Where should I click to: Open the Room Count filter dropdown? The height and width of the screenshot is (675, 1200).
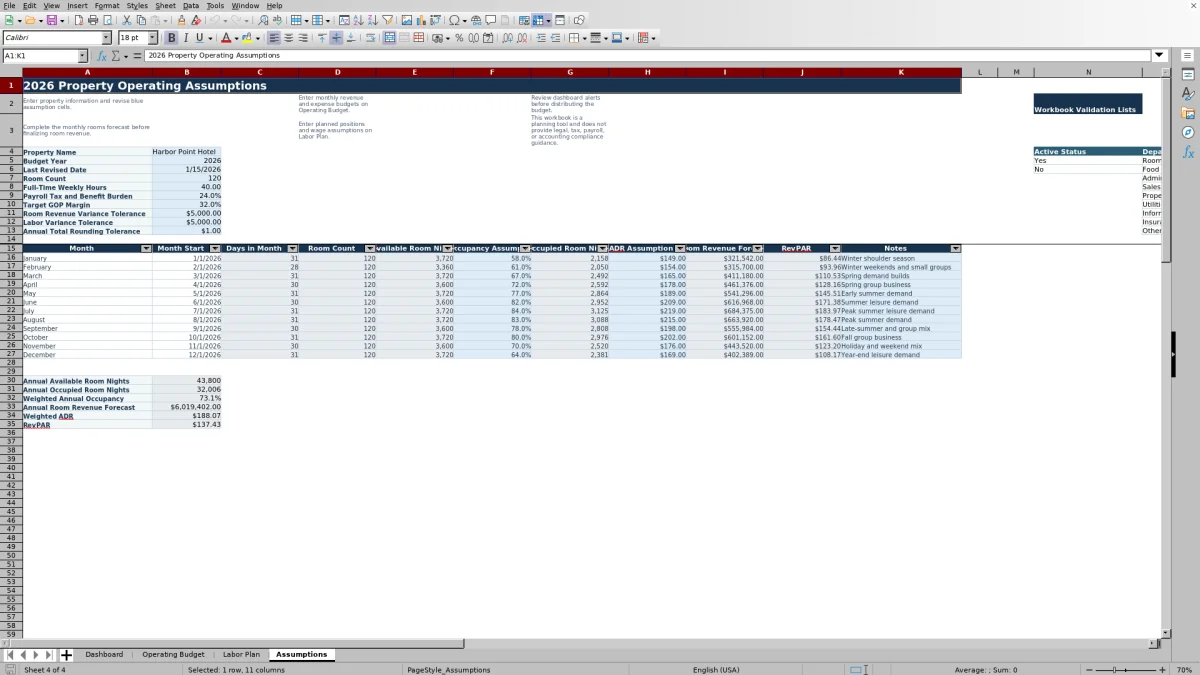click(x=370, y=248)
